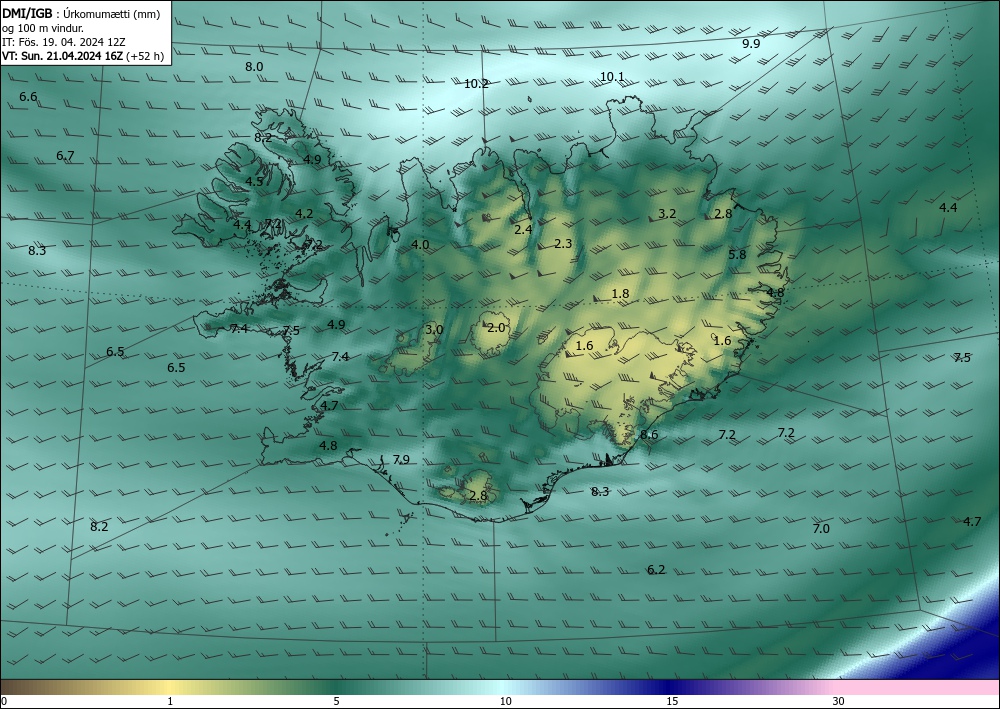Image resolution: width=1000 pixels, height=709 pixels.
Task: Click the 3.0 value on Langjökull glacier
Action: (x=434, y=330)
